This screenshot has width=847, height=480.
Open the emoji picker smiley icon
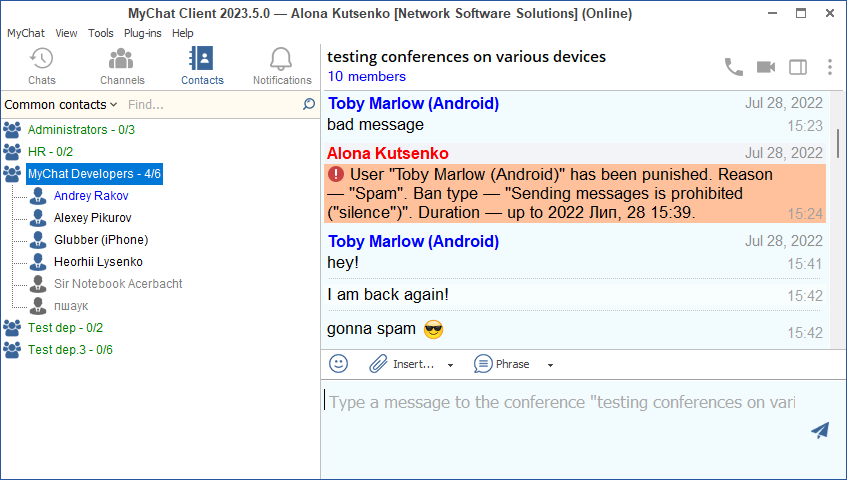pos(339,364)
